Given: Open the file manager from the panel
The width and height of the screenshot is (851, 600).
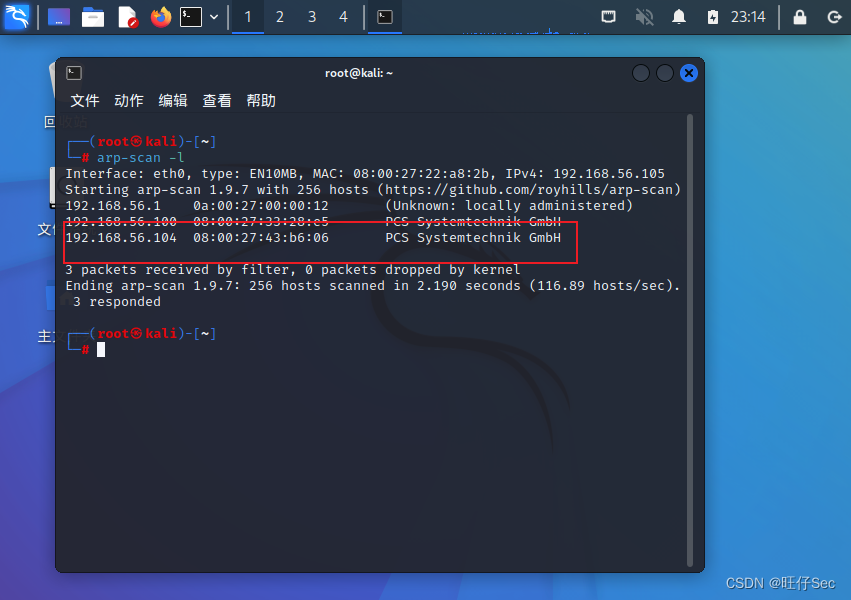Looking at the screenshot, I should [93, 17].
